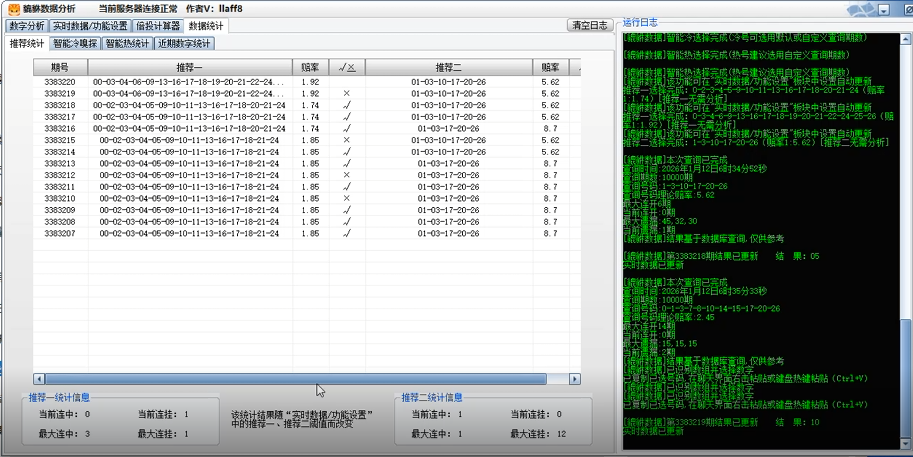The width and height of the screenshot is (913, 457).
Task: Open the 实时数据/功能设置 tab
Action: coord(90,26)
